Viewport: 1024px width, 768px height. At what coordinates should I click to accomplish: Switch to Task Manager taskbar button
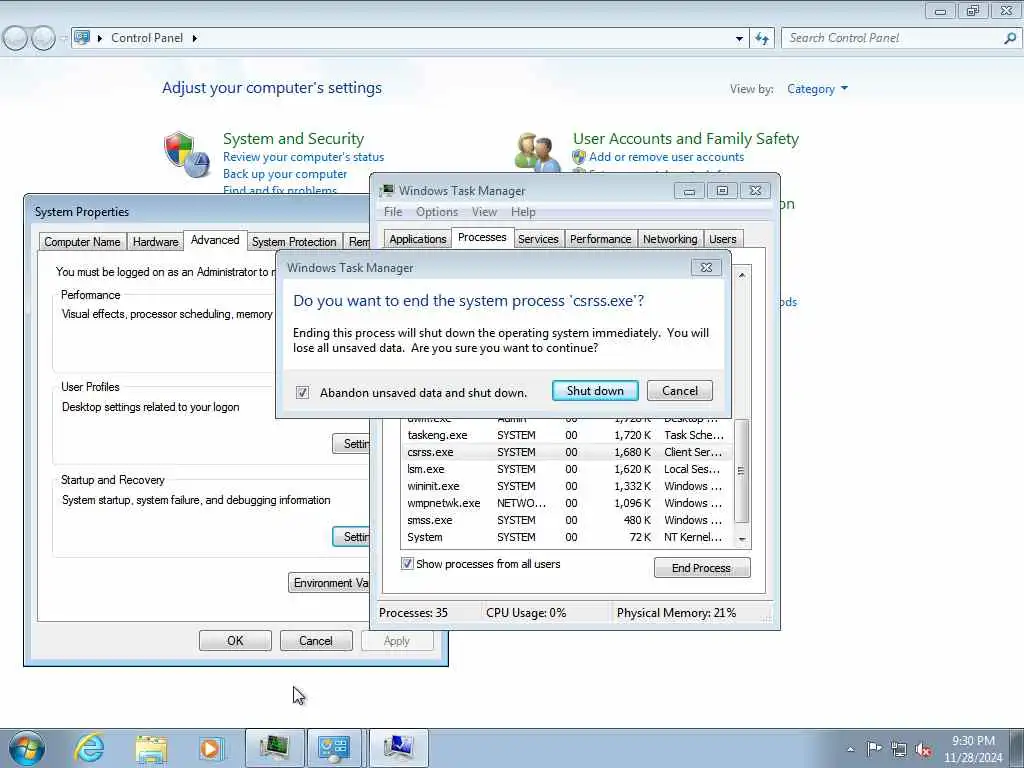[274, 748]
